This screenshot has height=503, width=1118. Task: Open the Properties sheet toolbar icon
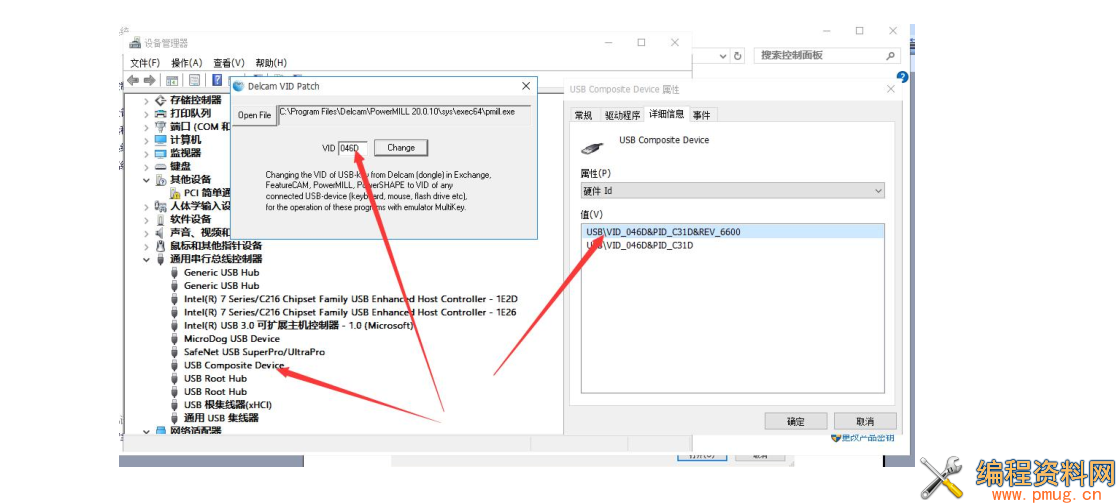tap(194, 80)
